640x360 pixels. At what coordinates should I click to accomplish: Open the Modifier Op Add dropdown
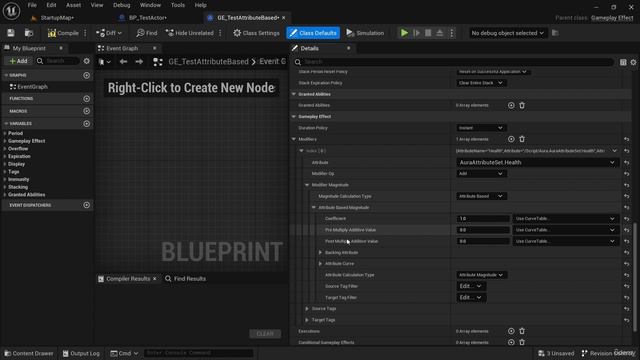coord(481,174)
